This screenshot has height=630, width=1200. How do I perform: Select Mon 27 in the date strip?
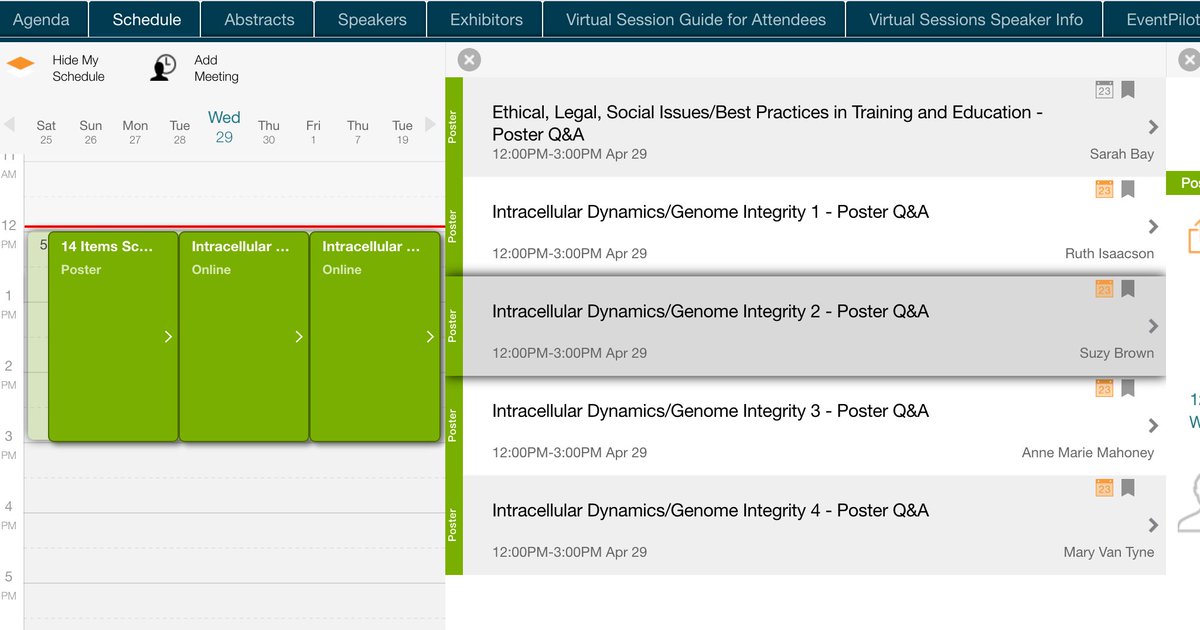point(135,132)
